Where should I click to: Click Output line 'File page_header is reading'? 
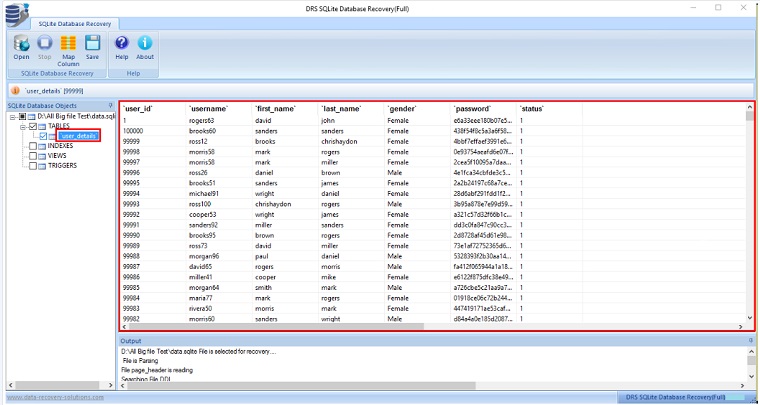click(157, 370)
